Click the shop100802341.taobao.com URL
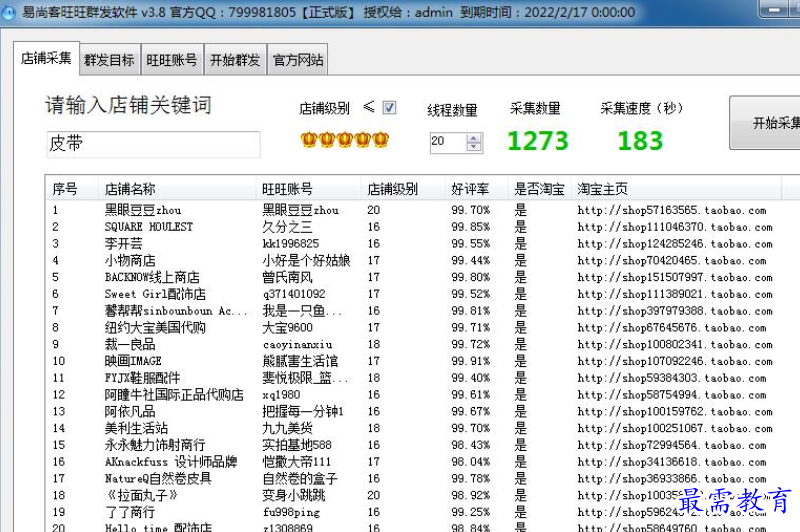This screenshot has width=800, height=532. [x=674, y=344]
